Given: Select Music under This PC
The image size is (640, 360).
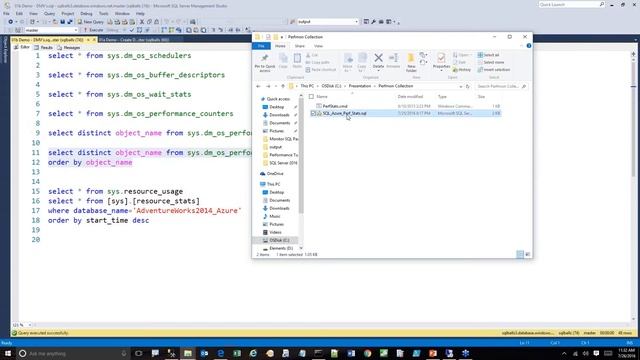Looking at the screenshot, I should [x=274, y=216].
